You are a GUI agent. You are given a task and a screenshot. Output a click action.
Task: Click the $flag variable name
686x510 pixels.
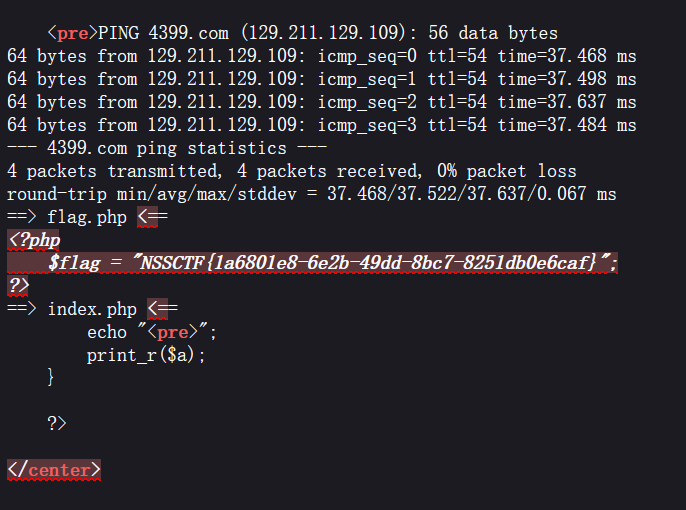point(71,263)
